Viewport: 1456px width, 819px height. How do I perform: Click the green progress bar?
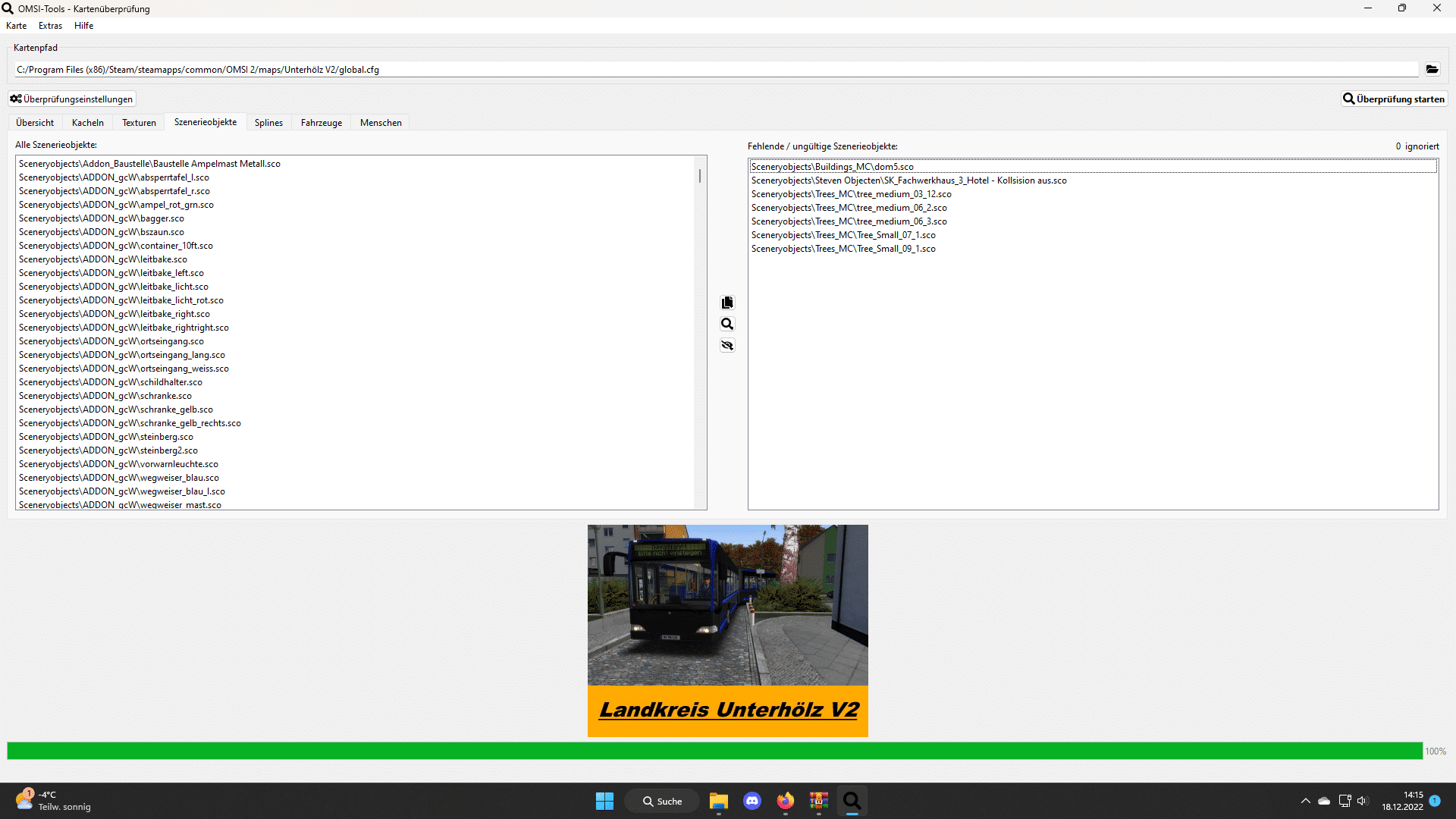tap(713, 751)
